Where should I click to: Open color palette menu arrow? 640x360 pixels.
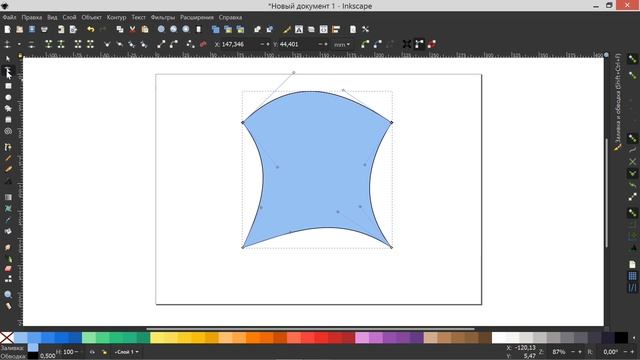click(634, 338)
